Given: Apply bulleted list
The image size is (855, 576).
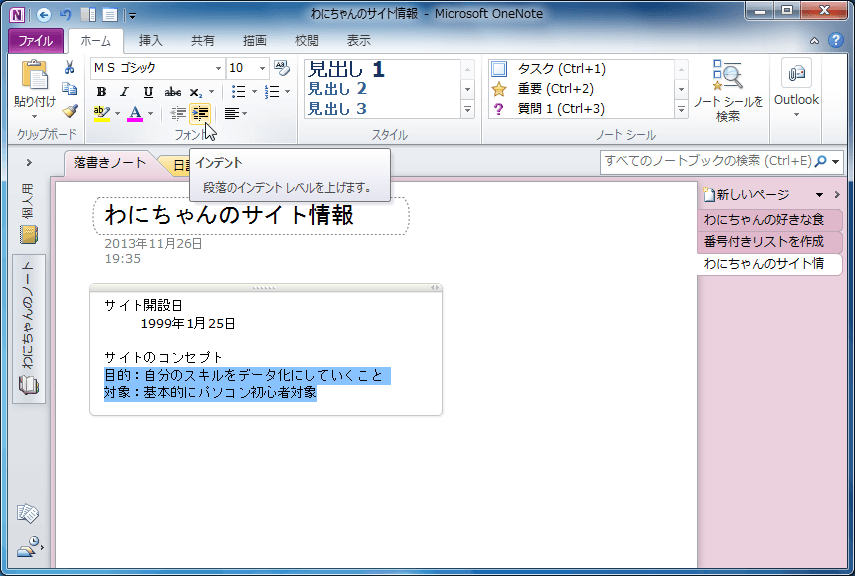Looking at the screenshot, I should [x=238, y=92].
